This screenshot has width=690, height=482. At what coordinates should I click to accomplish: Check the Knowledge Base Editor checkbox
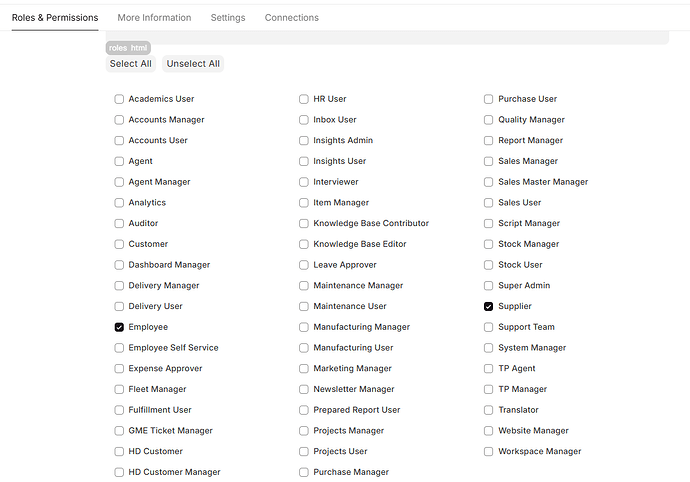(x=304, y=244)
